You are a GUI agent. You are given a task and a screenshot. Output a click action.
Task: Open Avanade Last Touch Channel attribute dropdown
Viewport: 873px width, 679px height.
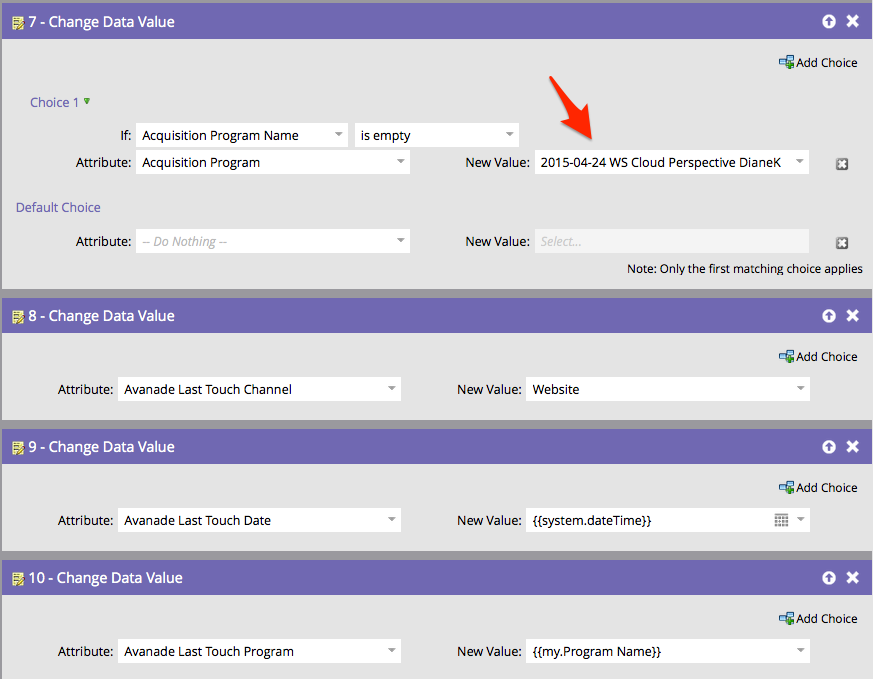[258, 389]
